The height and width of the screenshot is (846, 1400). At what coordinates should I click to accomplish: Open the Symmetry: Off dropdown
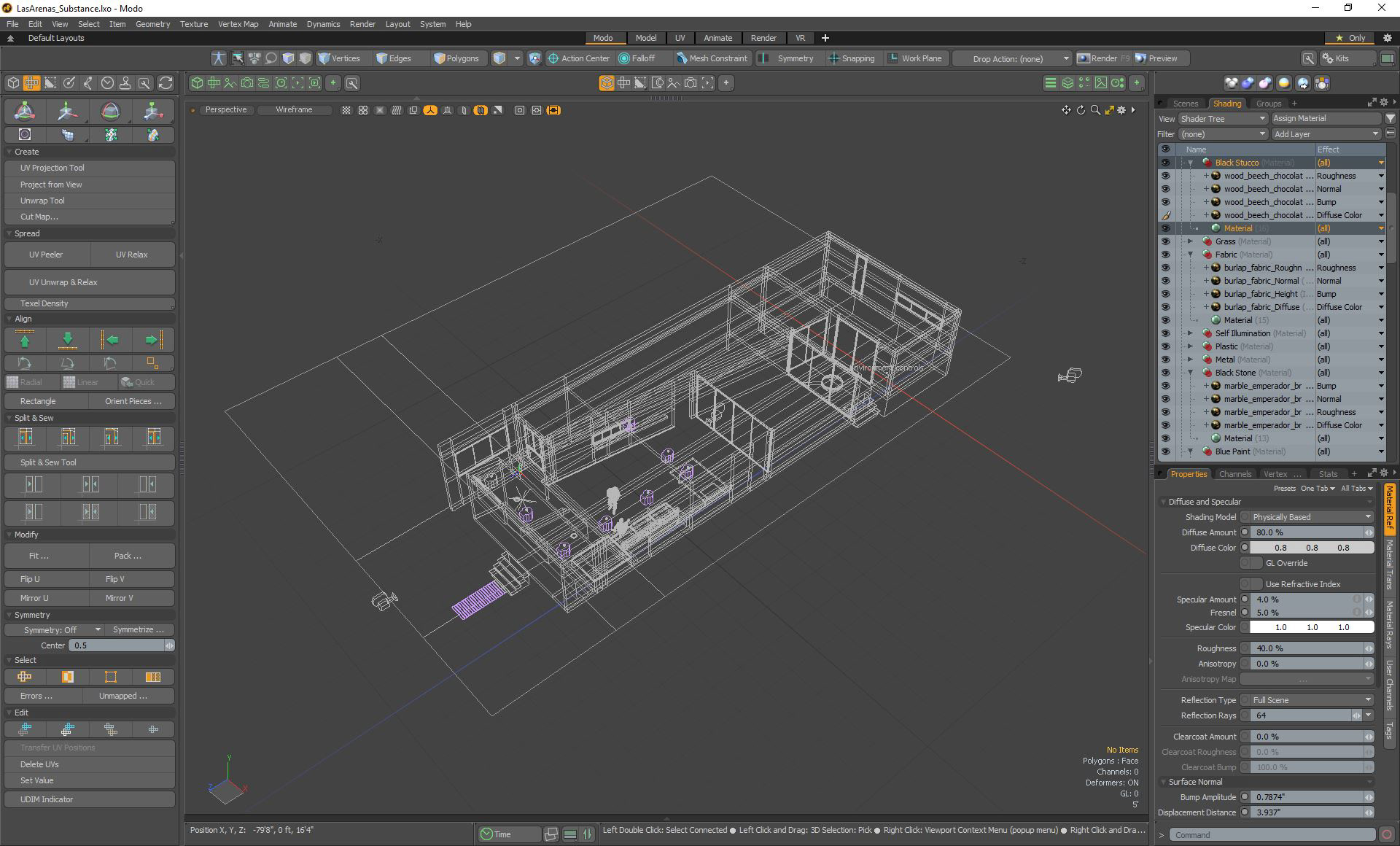(x=54, y=629)
